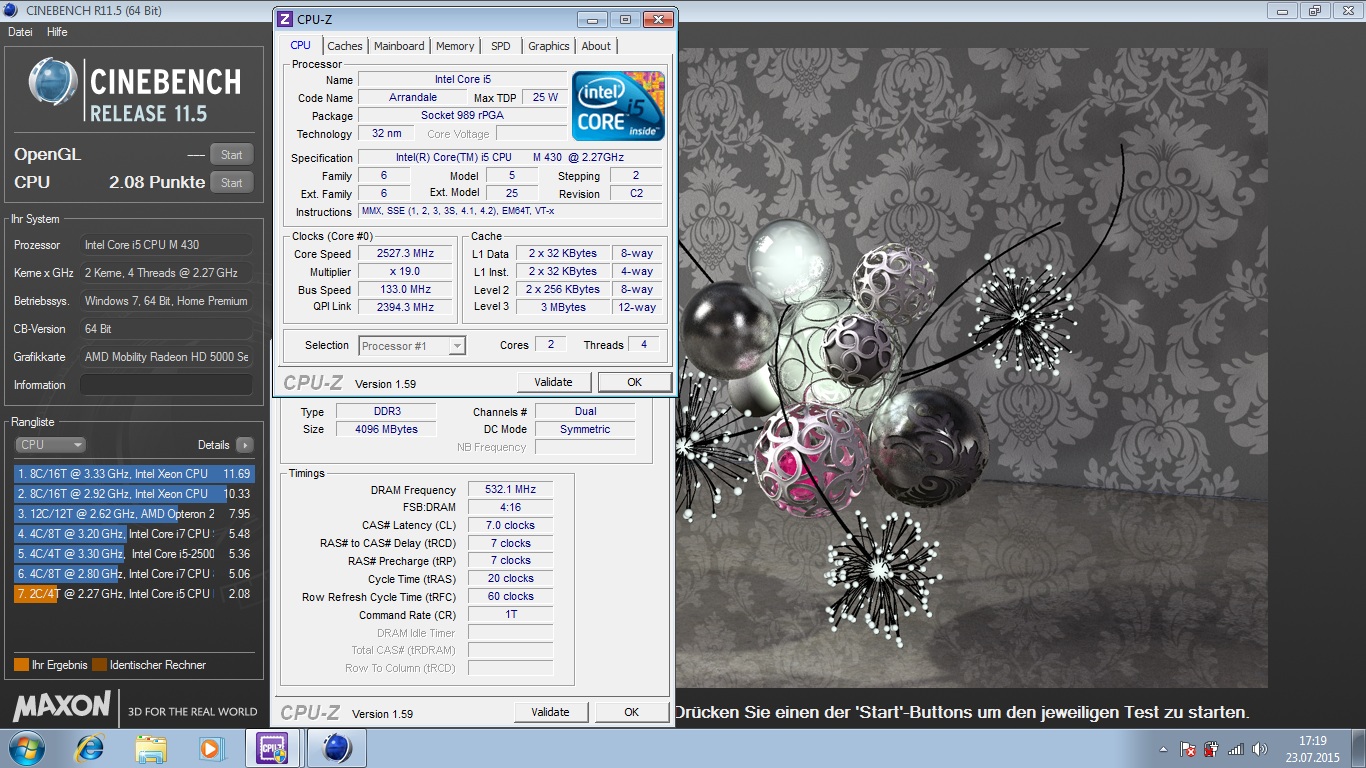Select ranking row 3 AMD Opteron 7.95
Viewport: 1366px width, 768px height.
[134, 514]
